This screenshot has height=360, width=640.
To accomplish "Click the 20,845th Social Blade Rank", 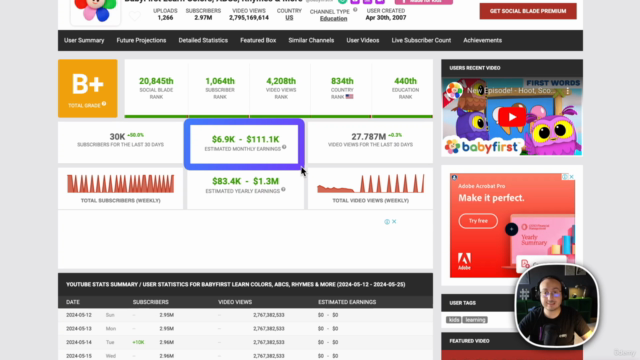I will click(156, 81).
